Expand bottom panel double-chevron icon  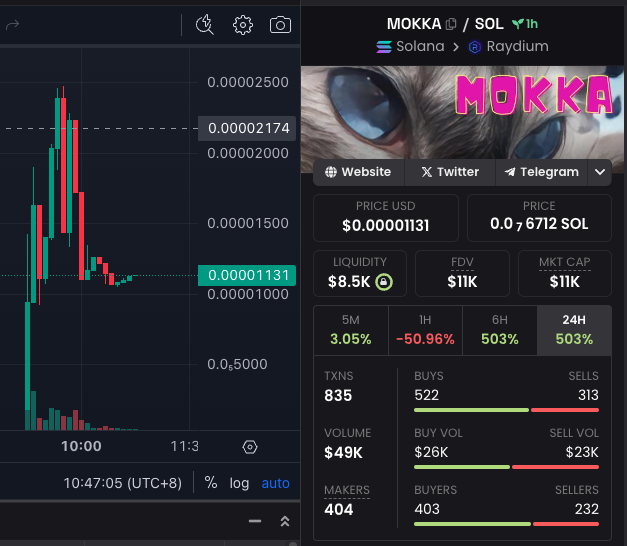[x=285, y=521]
